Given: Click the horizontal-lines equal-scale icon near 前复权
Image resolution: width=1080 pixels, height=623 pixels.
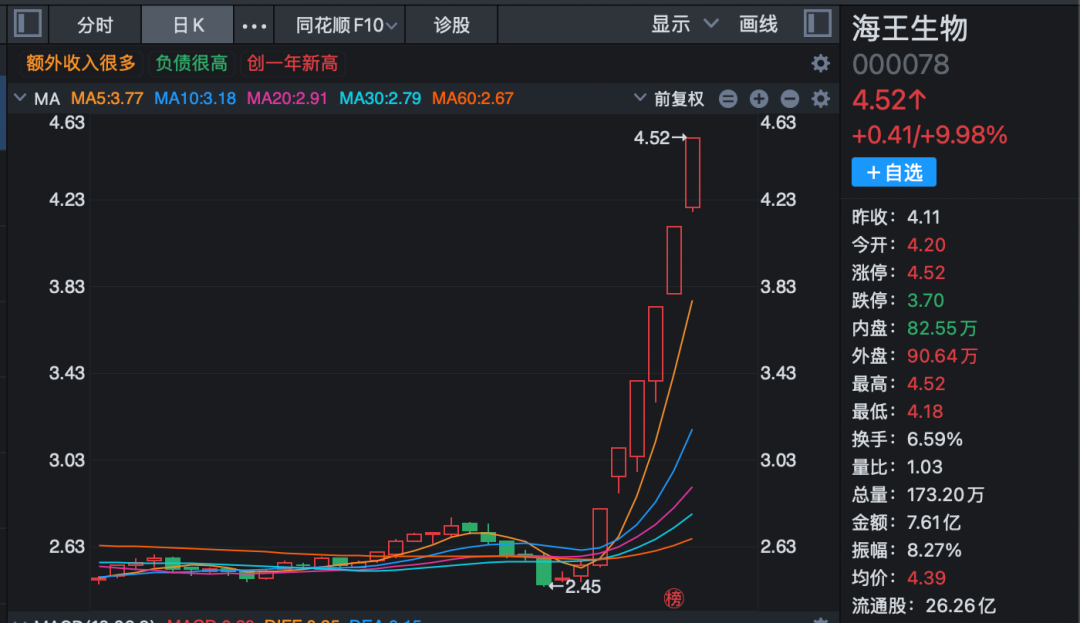Looking at the screenshot, I should click(728, 99).
